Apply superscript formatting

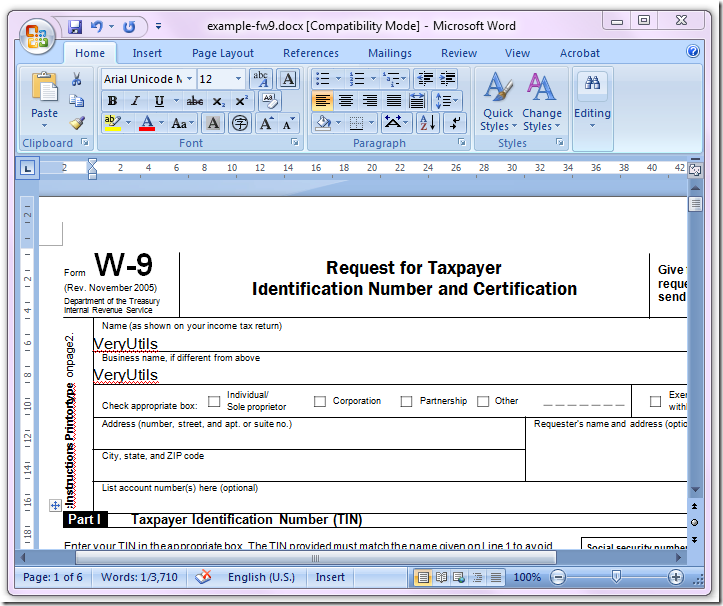[x=241, y=101]
